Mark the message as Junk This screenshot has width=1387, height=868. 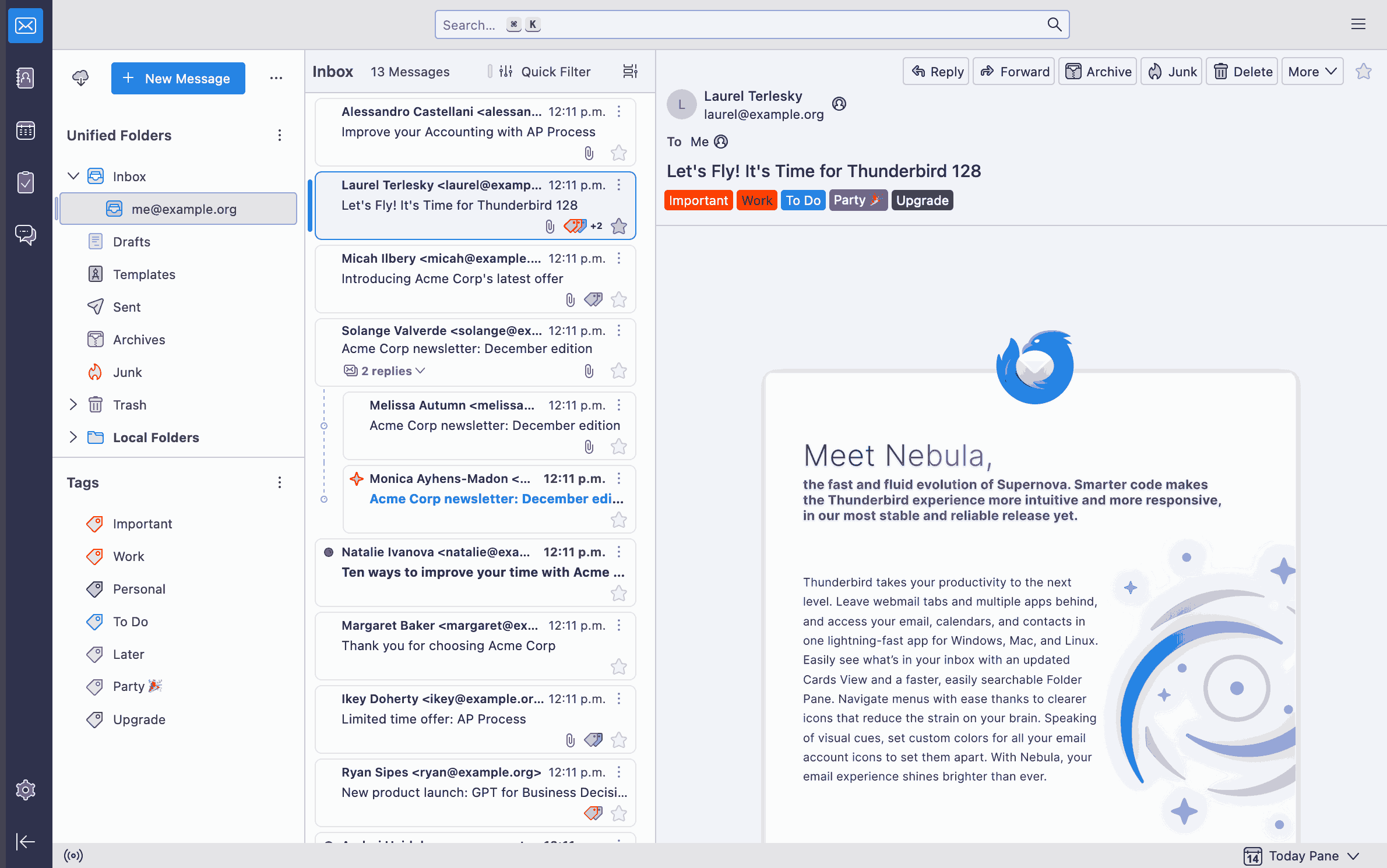(1171, 72)
